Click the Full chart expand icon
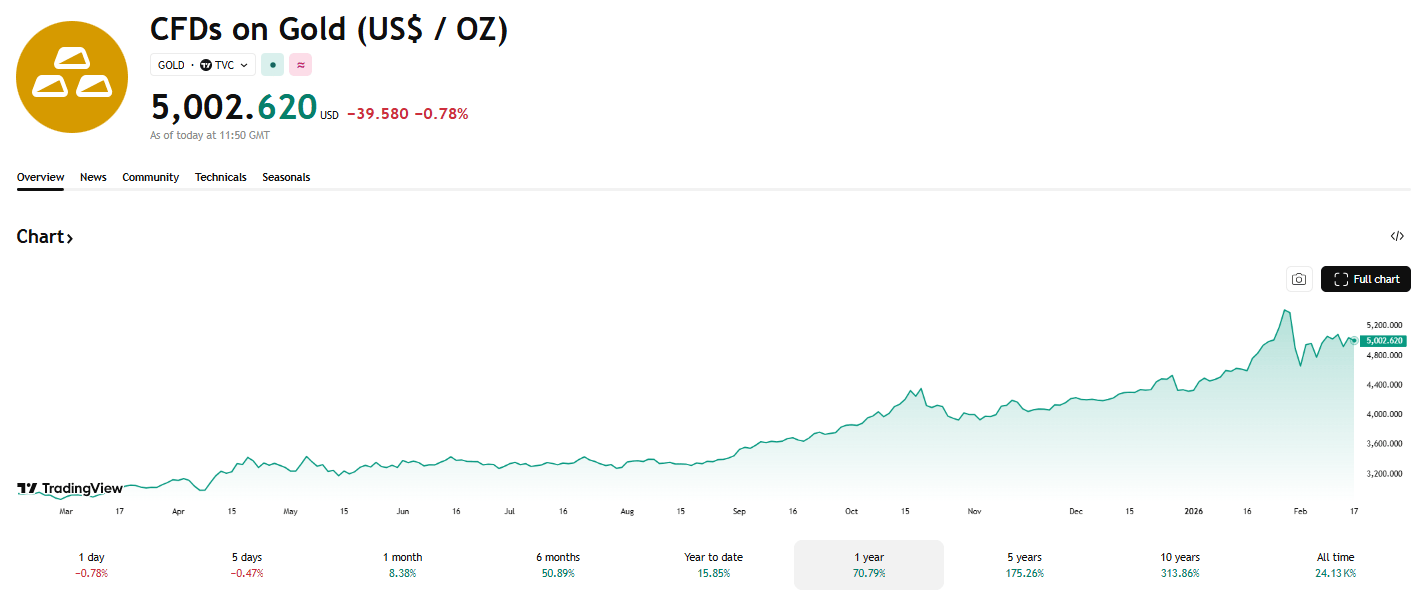Image resolution: width=1423 pixels, height=600 pixels. (1341, 279)
